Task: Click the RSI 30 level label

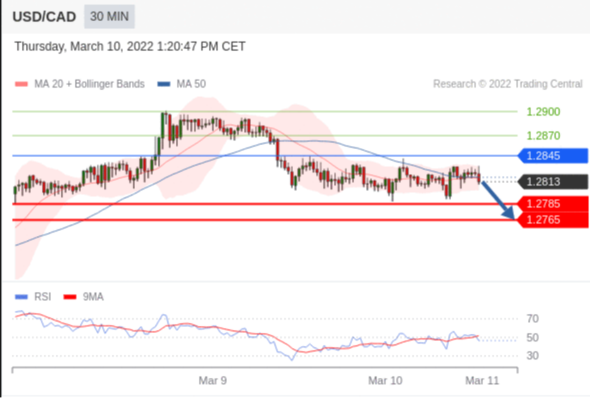Action: point(532,356)
